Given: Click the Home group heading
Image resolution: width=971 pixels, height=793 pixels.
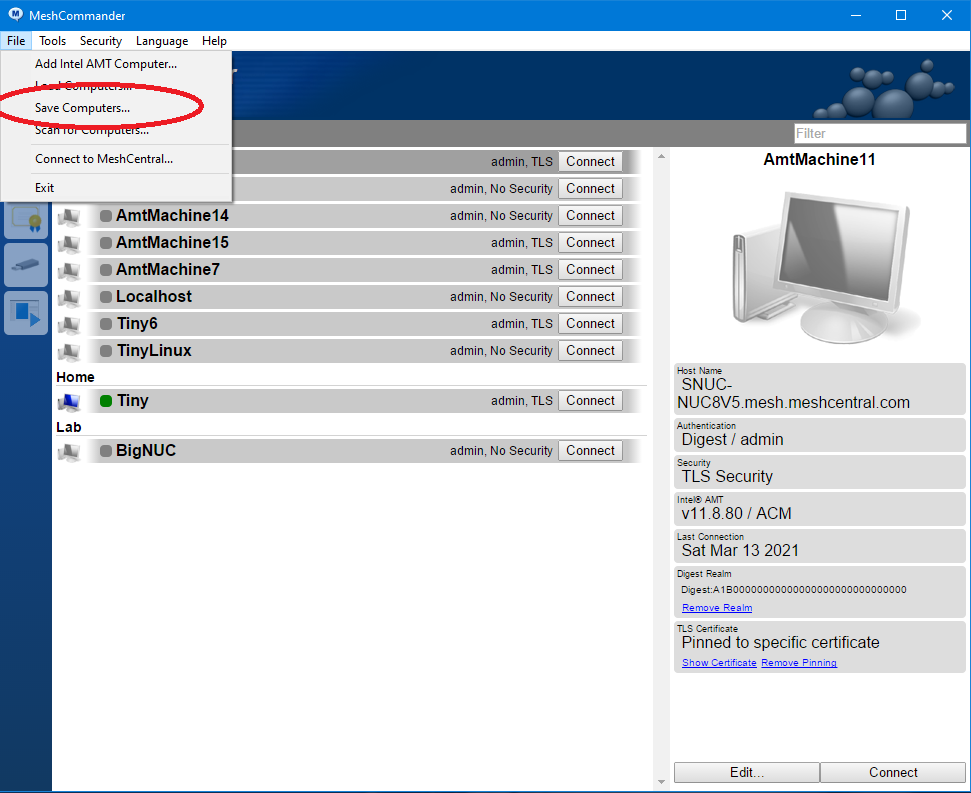Looking at the screenshot, I should [76, 377].
